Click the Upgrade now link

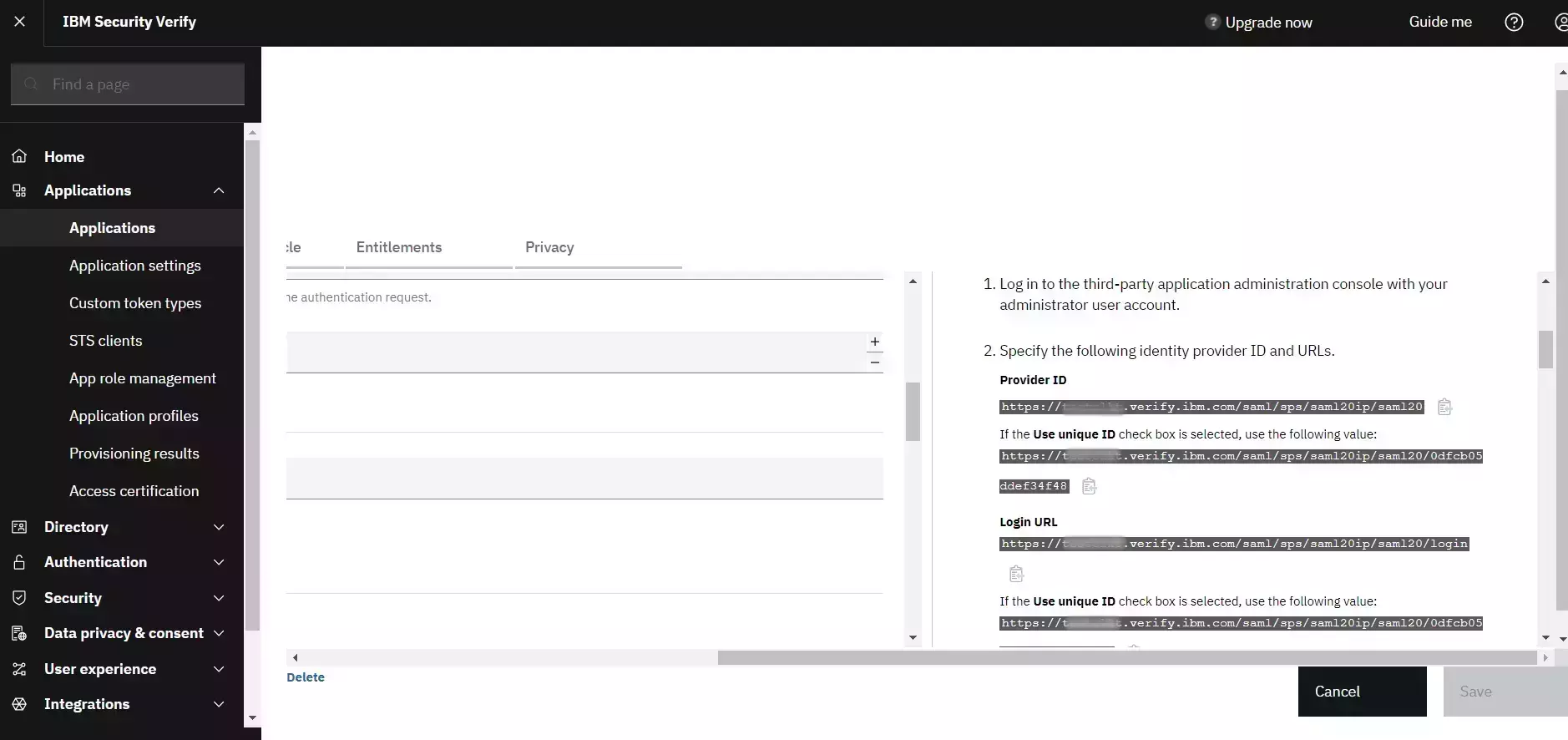pyautogui.click(x=1268, y=23)
